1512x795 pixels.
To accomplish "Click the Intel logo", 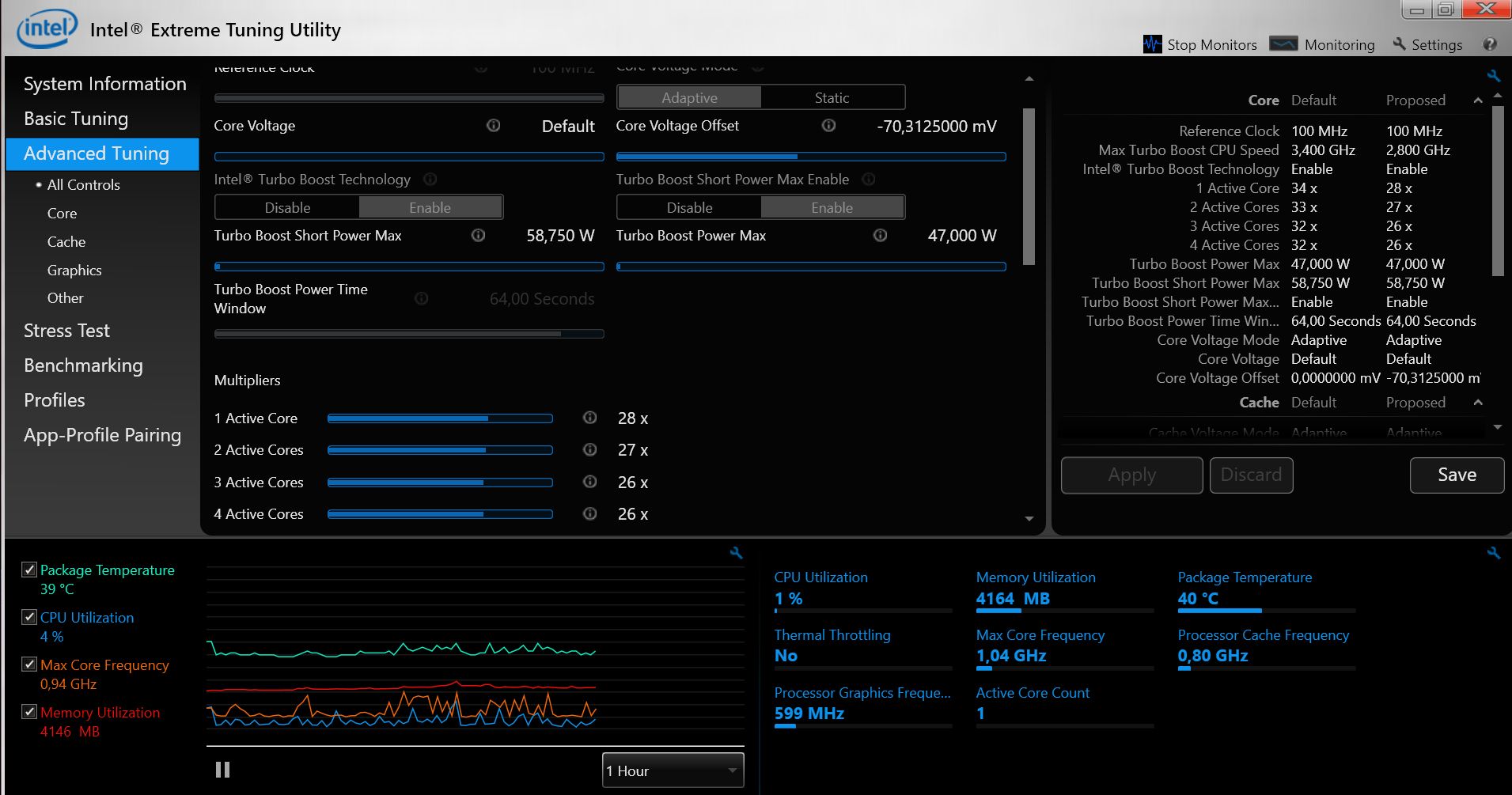I will [47, 29].
